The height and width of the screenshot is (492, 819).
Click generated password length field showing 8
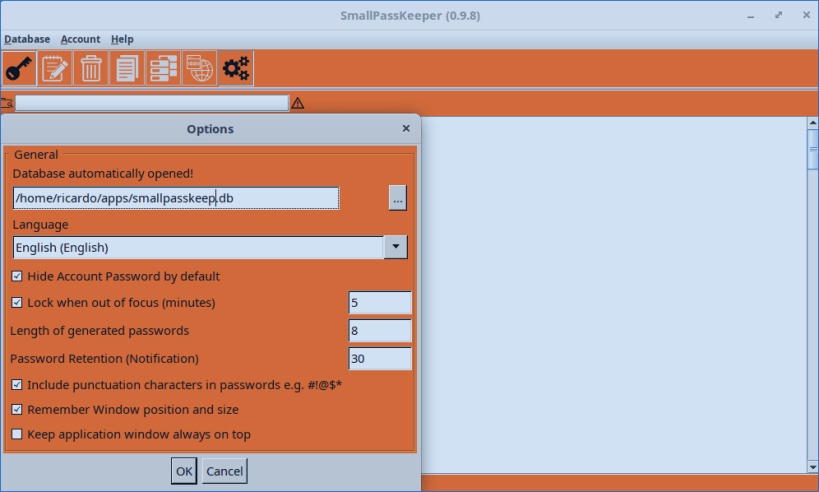point(380,331)
